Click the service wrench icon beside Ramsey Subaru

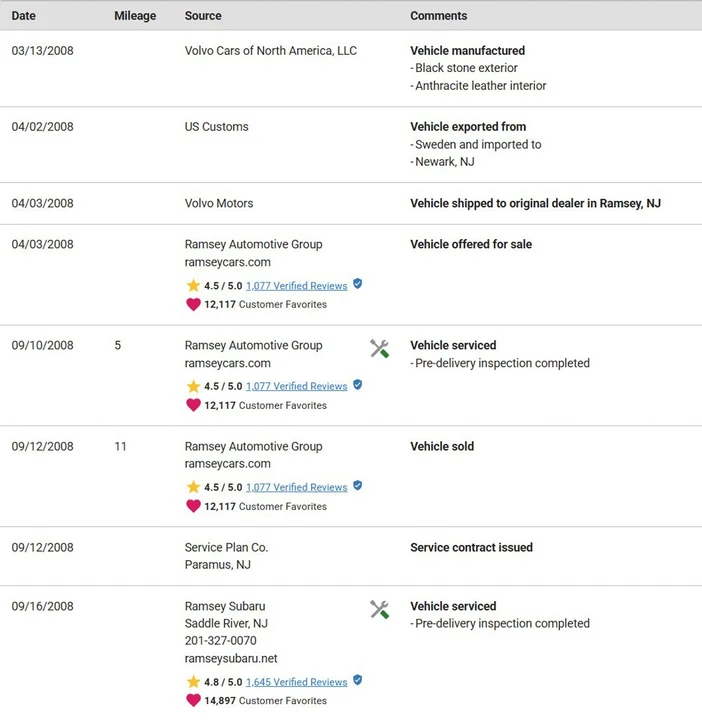[x=379, y=609]
